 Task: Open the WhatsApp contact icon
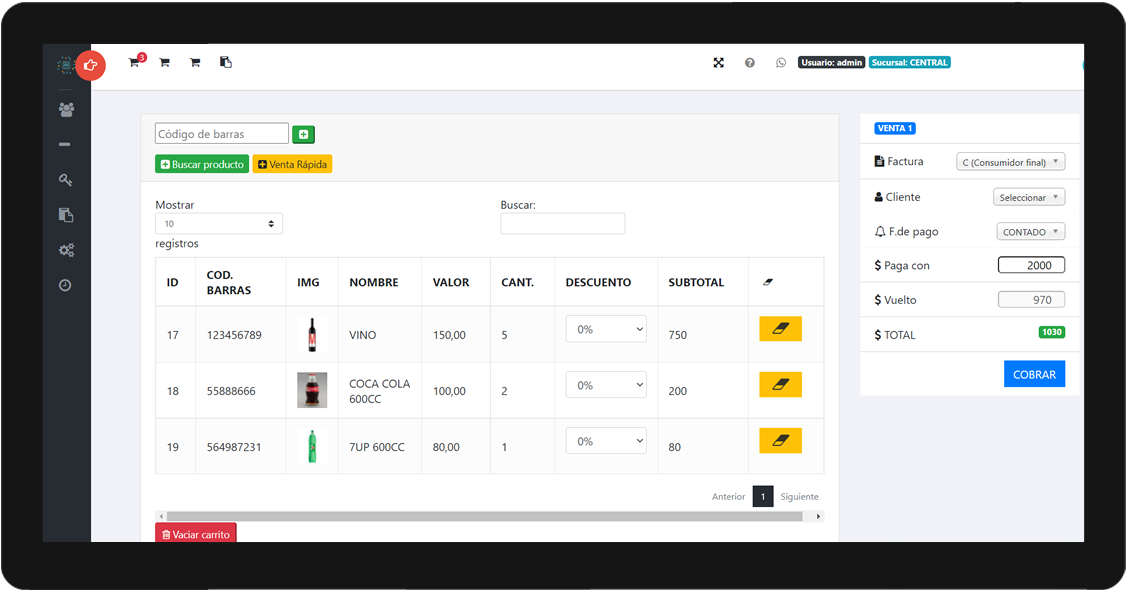(780, 63)
